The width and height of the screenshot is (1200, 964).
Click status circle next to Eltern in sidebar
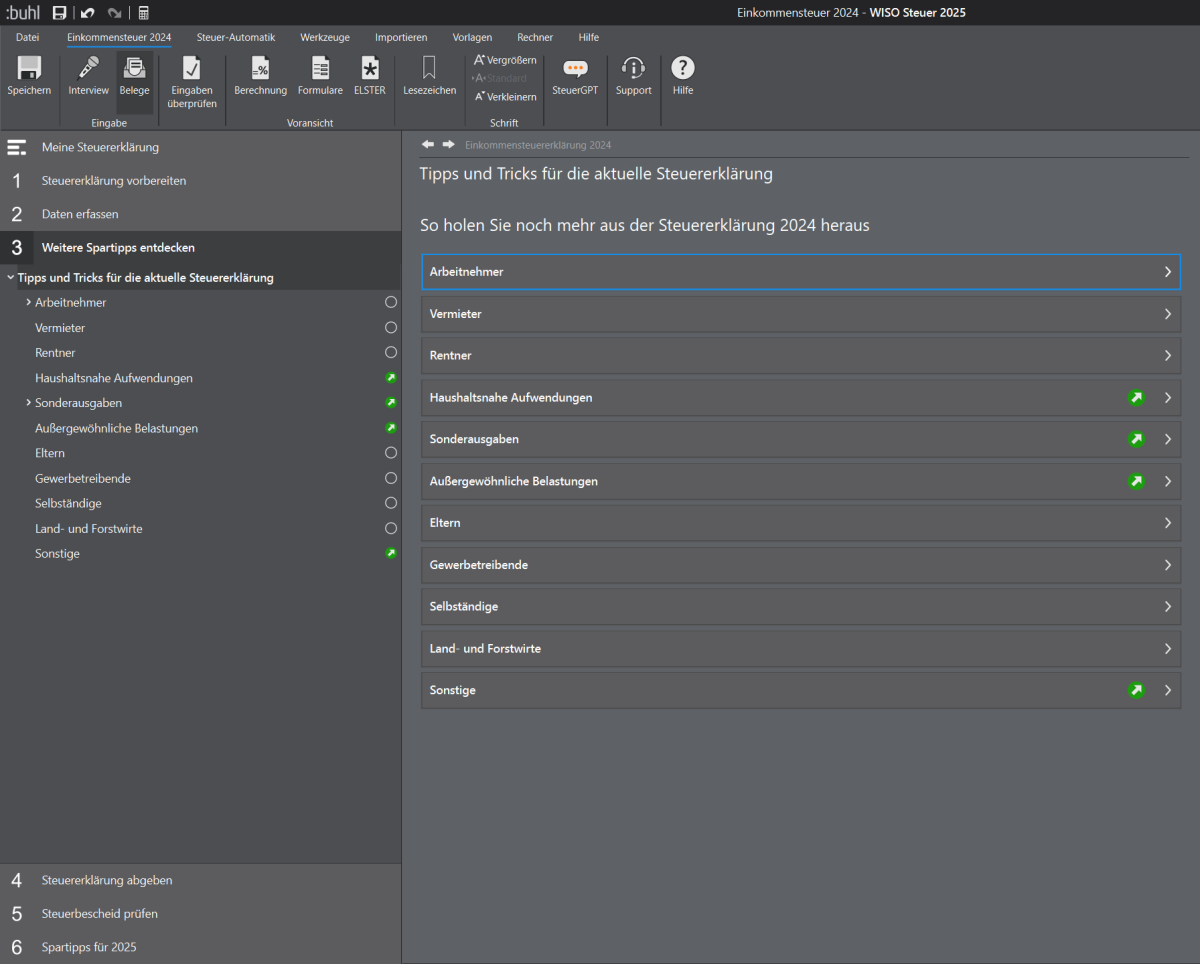pos(391,453)
